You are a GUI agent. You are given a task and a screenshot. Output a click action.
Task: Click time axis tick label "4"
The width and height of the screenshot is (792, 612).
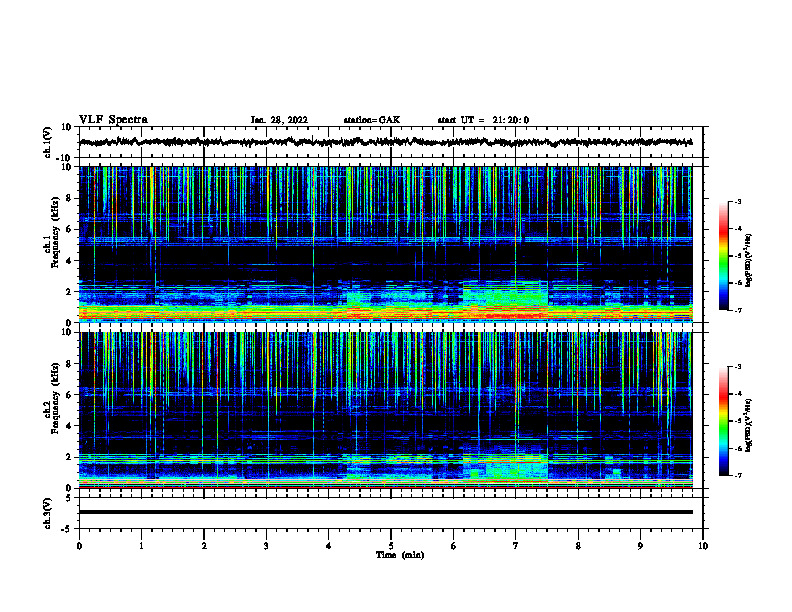329,546
